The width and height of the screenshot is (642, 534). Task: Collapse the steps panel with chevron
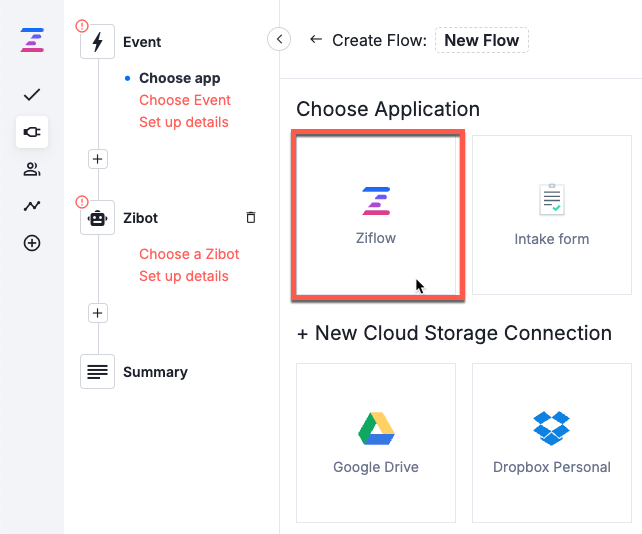pyautogui.click(x=279, y=39)
